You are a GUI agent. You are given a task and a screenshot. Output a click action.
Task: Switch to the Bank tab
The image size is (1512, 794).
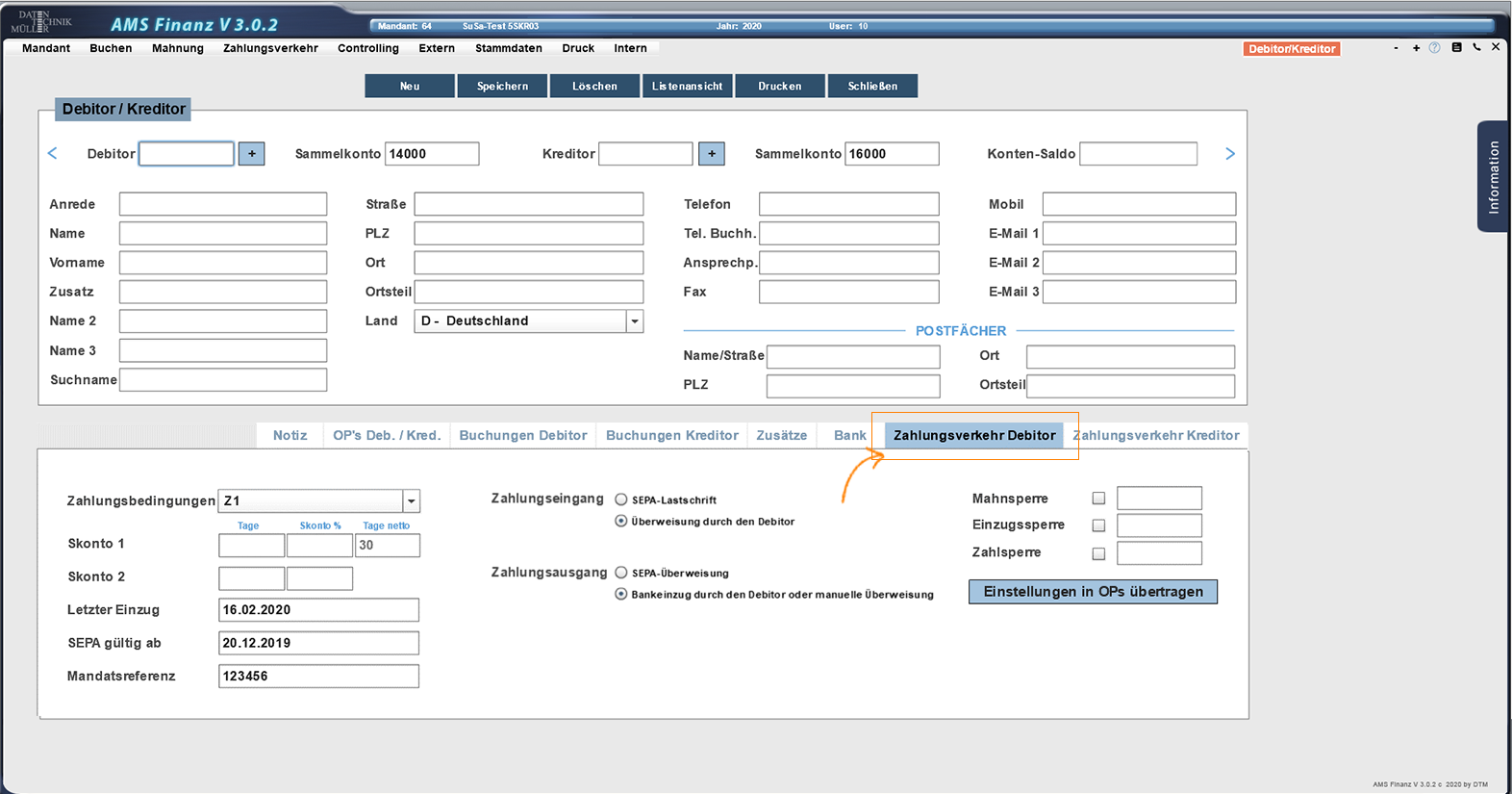(x=849, y=435)
